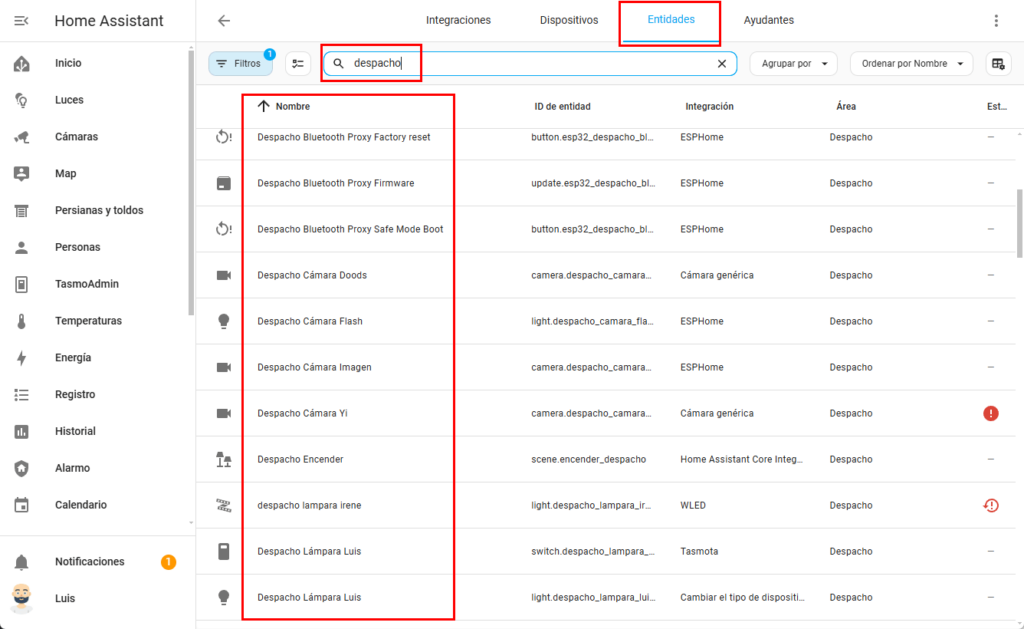The image size is (1024, 629).
Task: Click the back arrow in header
Action: coord(224,20)
